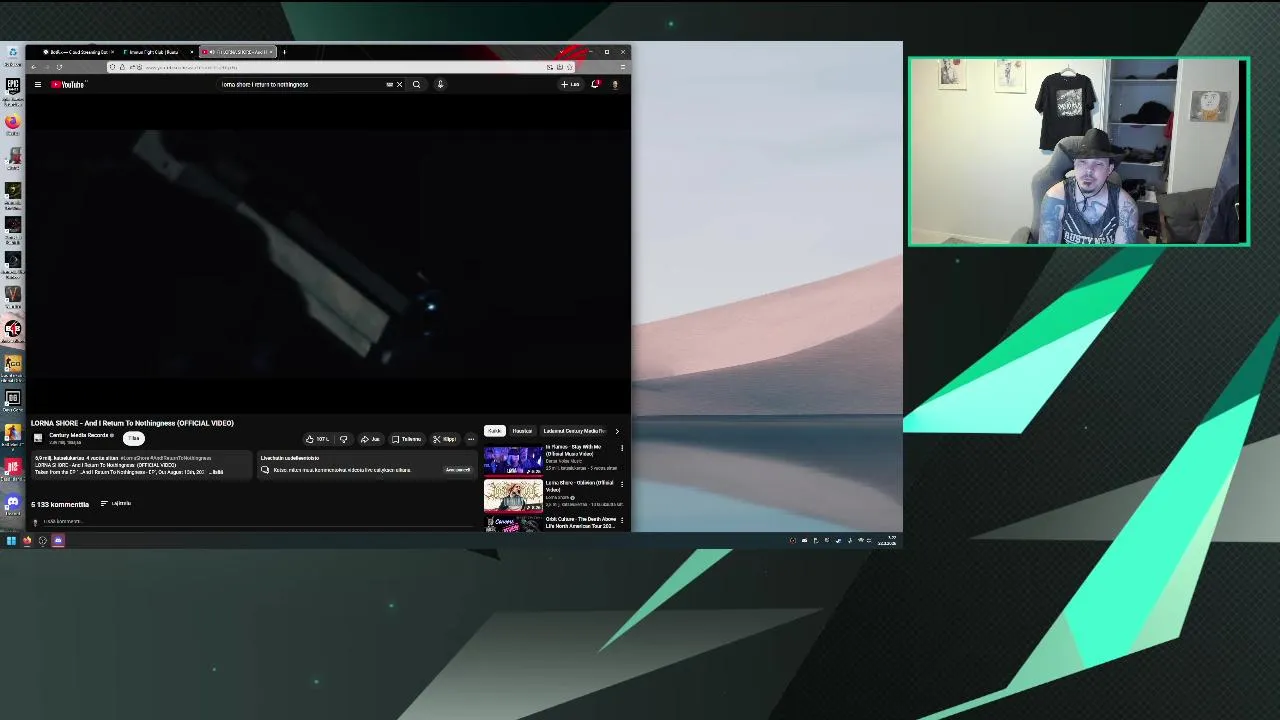Open a new browser tab
This screenshot has width=1280, height=720.
284,52
